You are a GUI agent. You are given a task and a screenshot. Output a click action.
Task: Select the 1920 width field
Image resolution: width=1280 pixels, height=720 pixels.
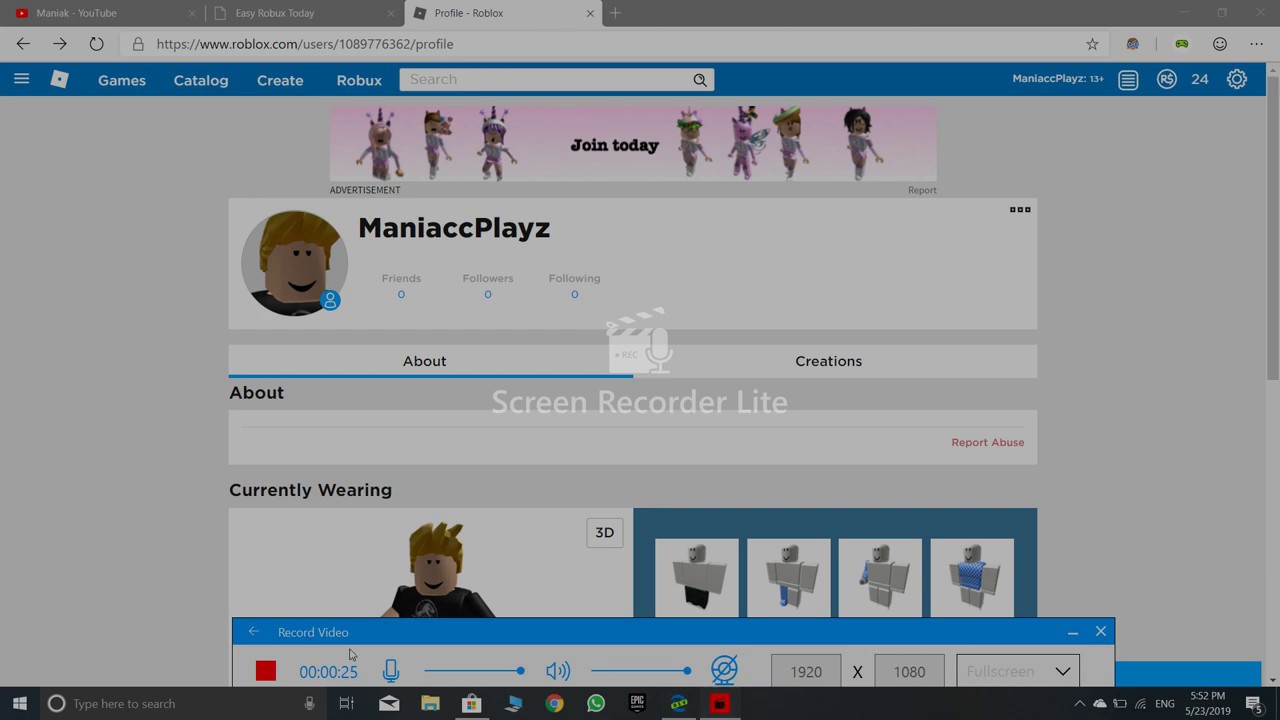point(806,671)
